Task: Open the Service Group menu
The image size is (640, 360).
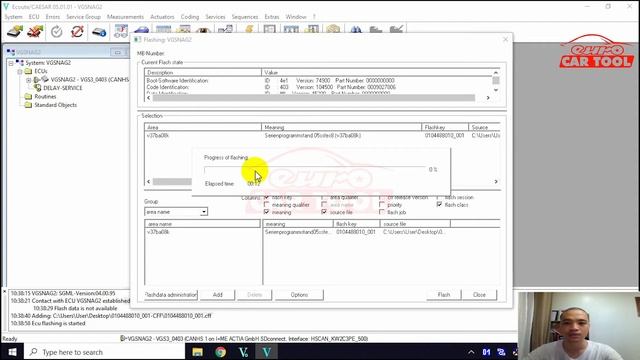Action: coord(83,17)
